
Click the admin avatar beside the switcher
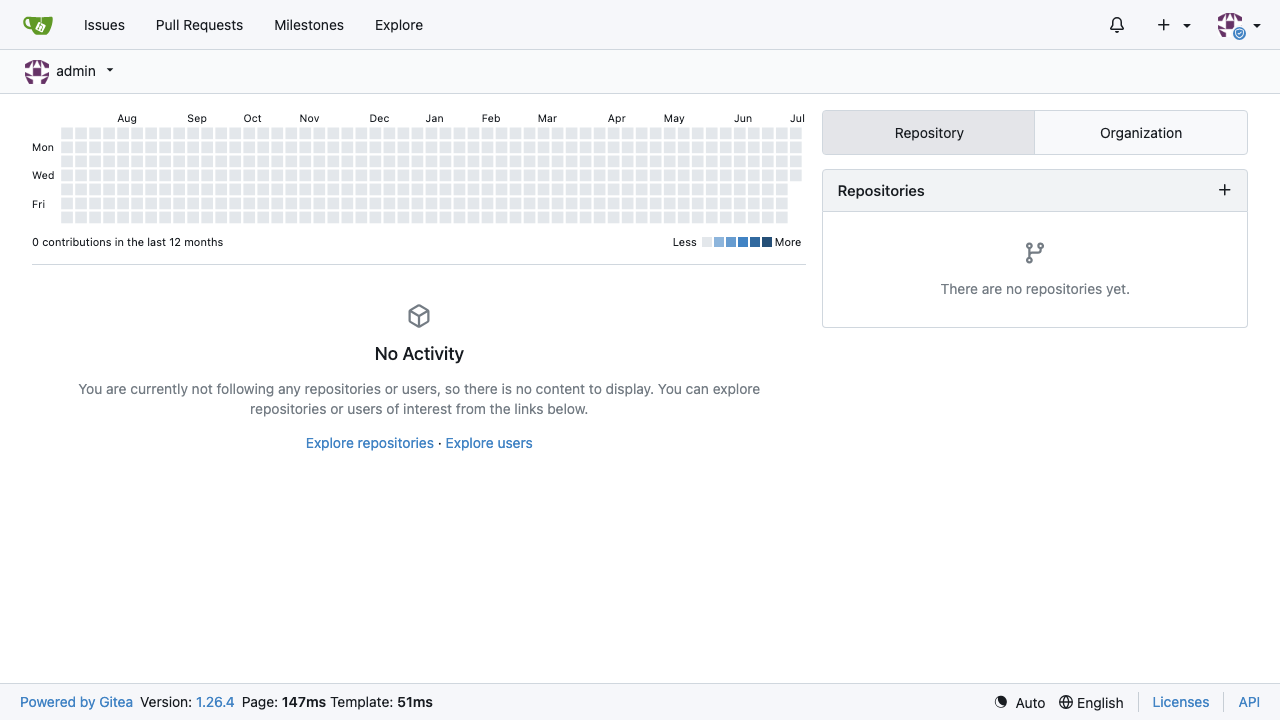point(37,71)
